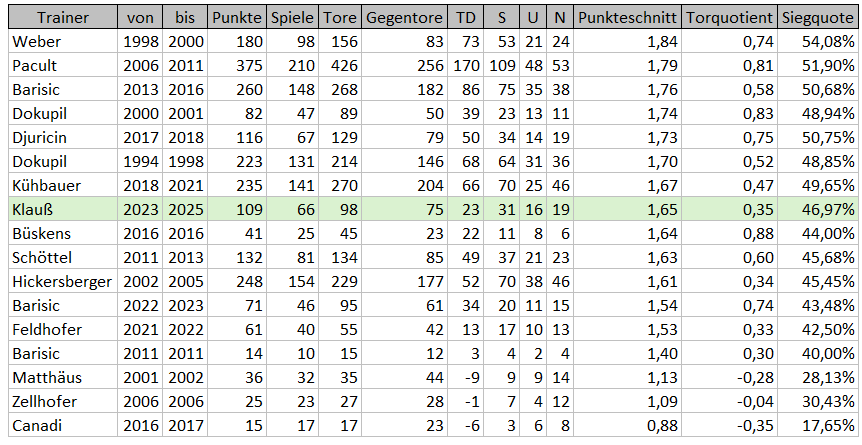Viewport: 862px width, 445px height.
Task: Click the Spiele column header
Action: point(292,18)
